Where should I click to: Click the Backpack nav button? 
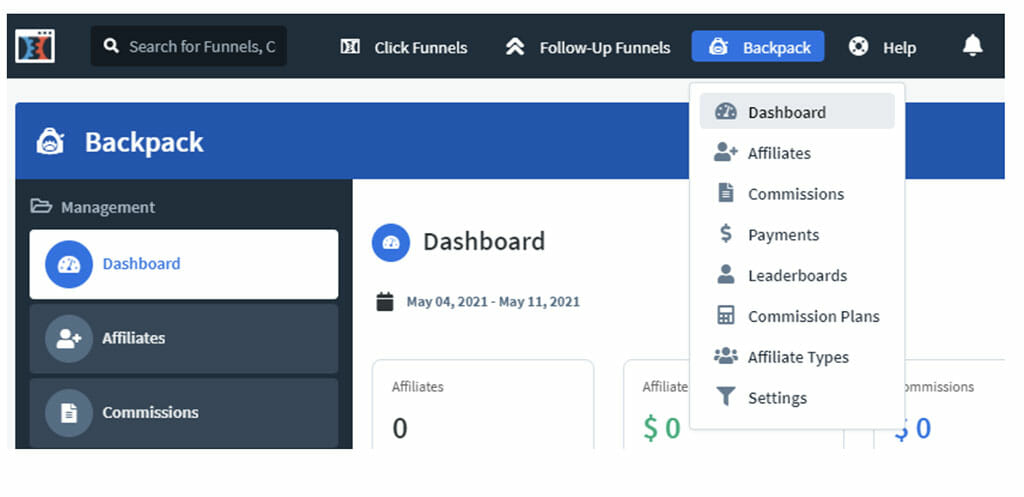coord(758,46)
